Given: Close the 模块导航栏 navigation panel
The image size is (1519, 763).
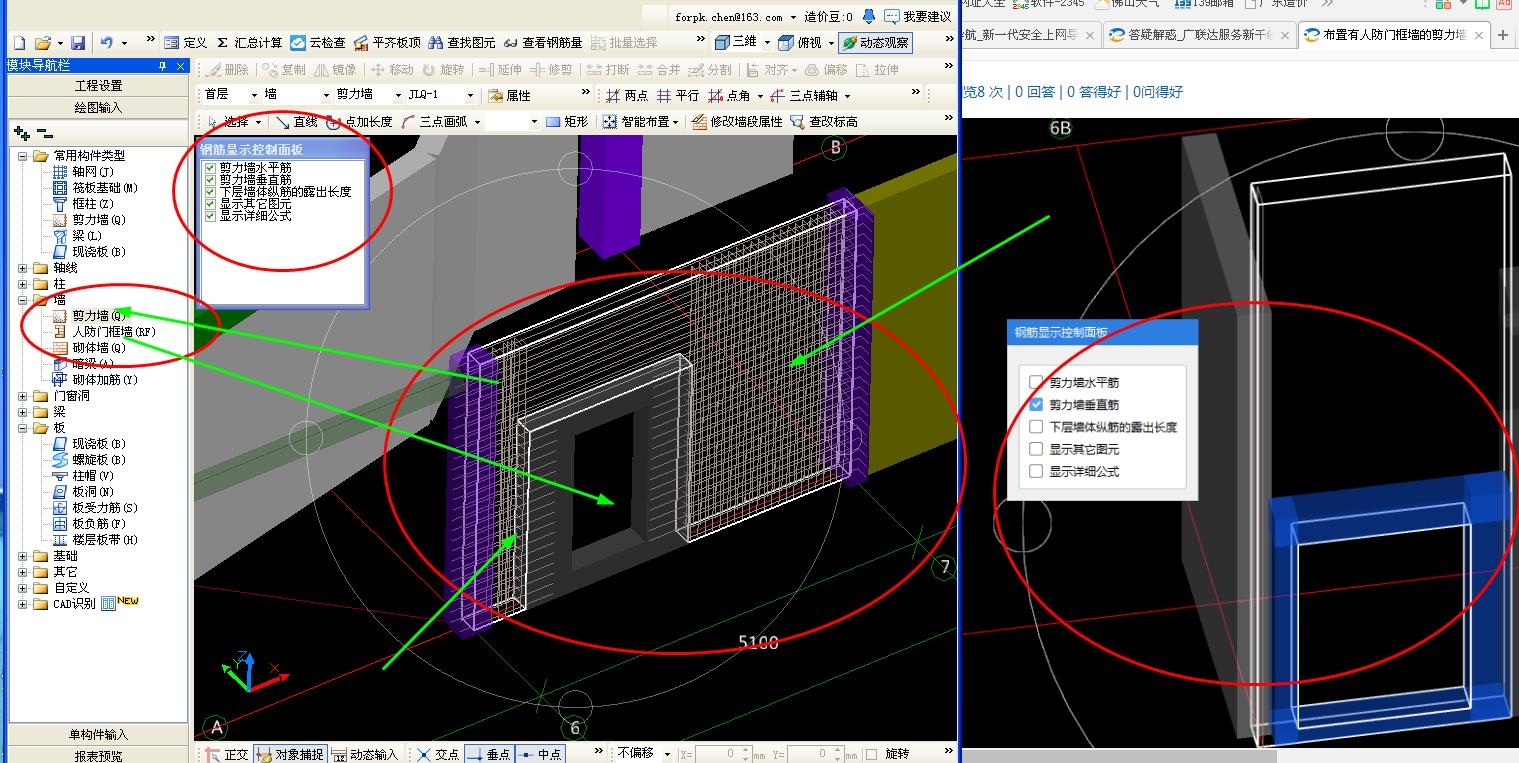Looking at the screenshot, I should [180, 66].
